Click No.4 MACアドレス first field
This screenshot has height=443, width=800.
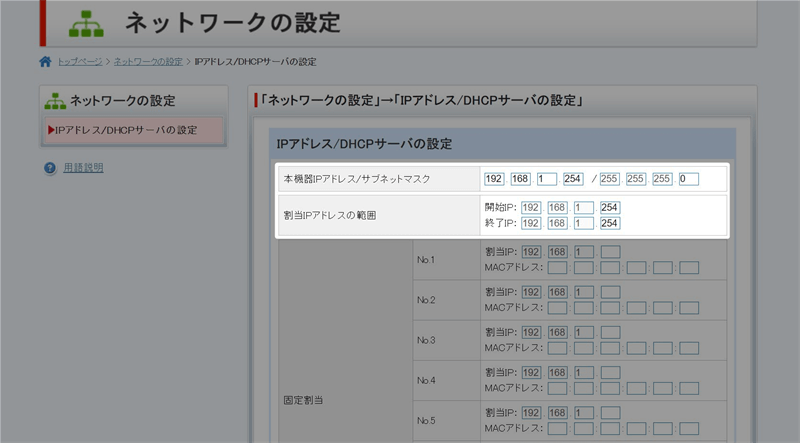point(557,388)
